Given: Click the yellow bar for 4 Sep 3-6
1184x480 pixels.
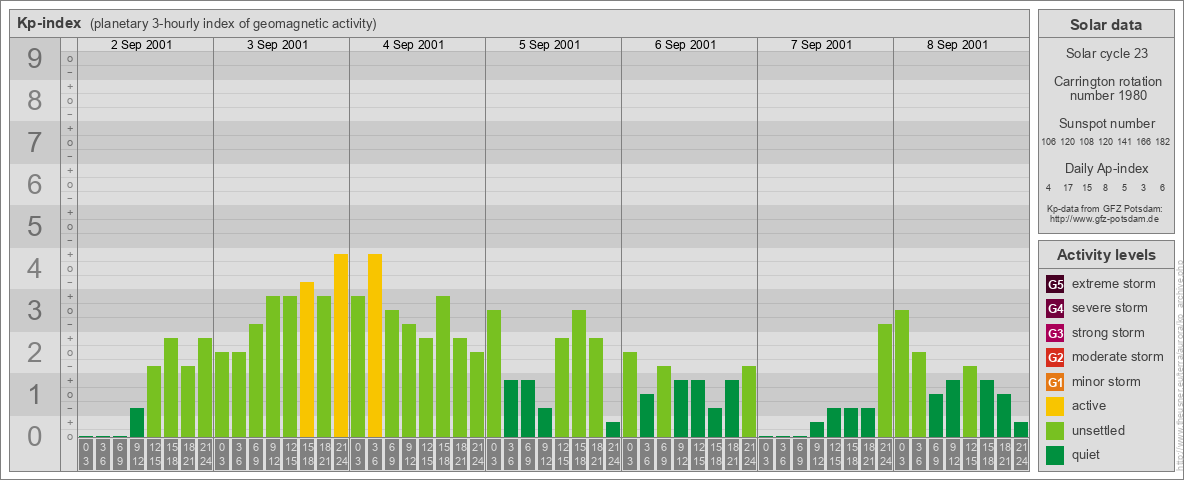Looking at the screenshot, I should point(375,346).
